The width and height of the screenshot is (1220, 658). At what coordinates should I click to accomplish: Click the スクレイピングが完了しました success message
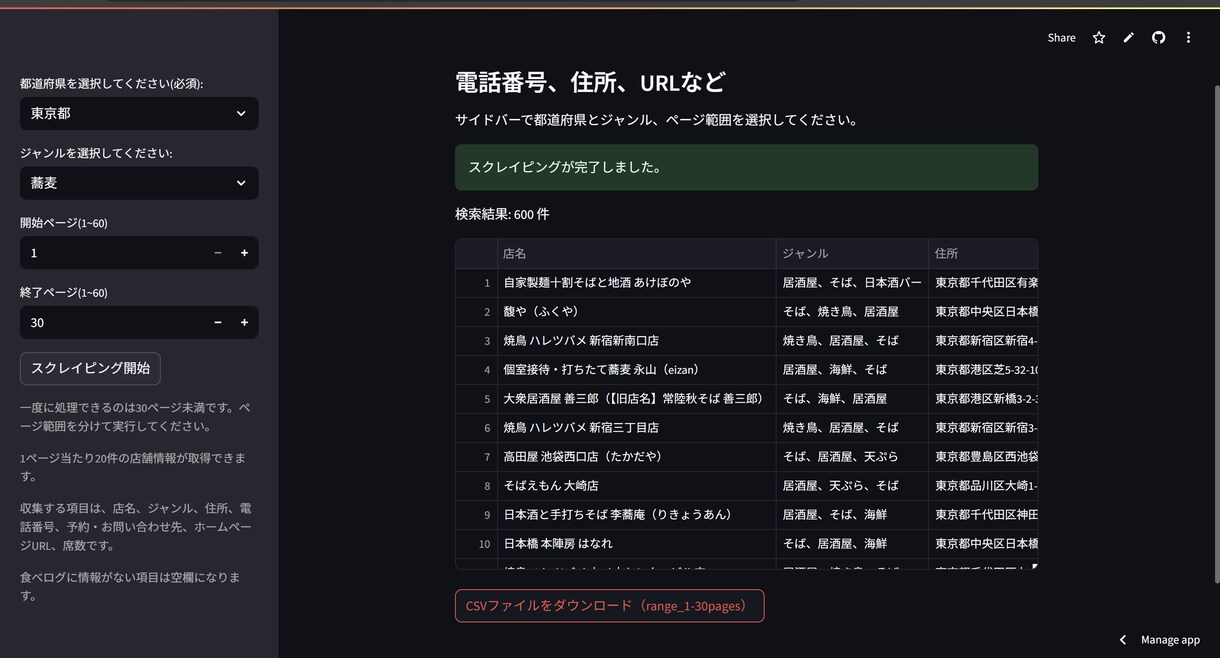[x=746, y=167]
